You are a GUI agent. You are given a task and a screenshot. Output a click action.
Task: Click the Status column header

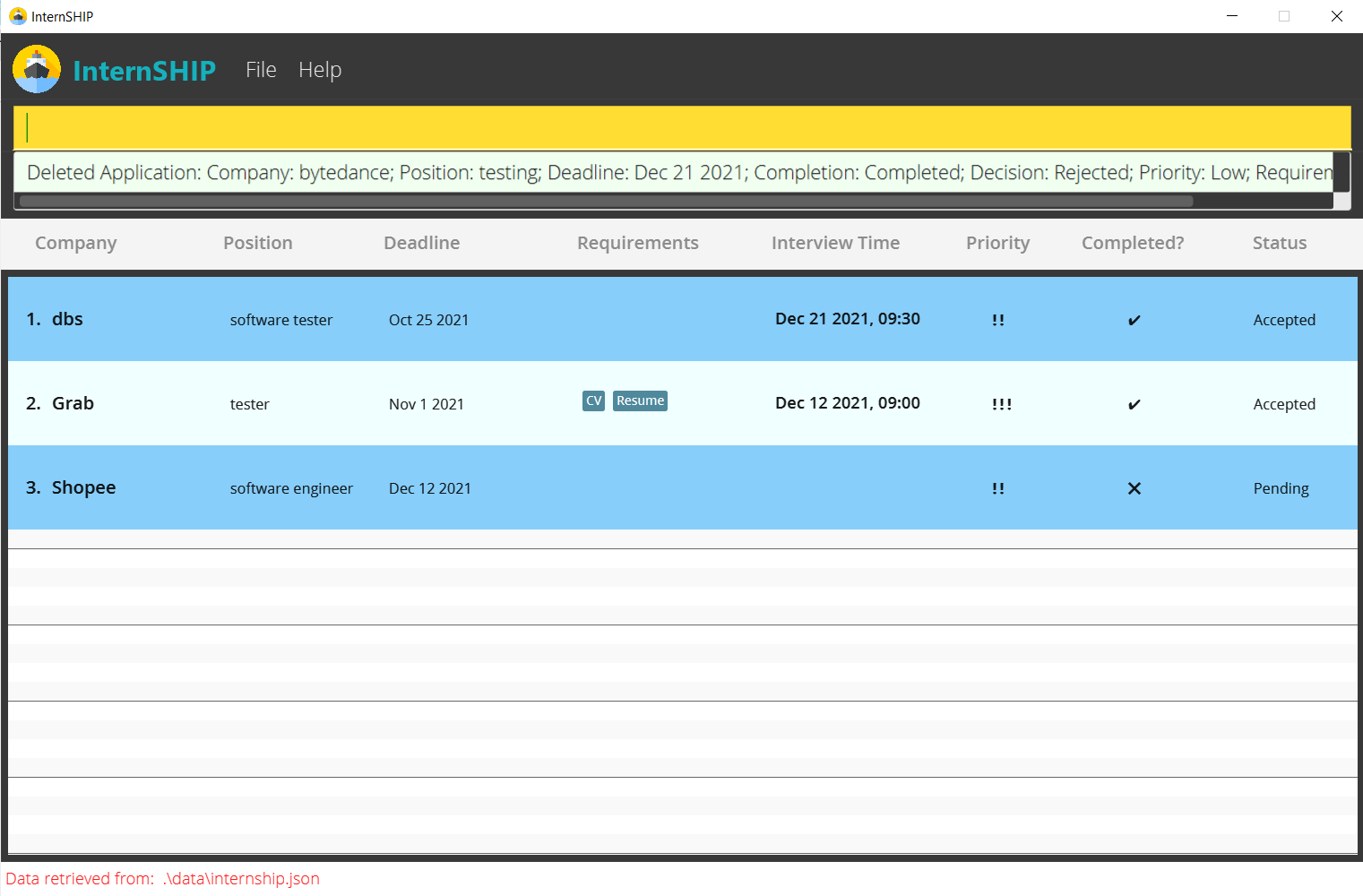tap(1280, 243)
